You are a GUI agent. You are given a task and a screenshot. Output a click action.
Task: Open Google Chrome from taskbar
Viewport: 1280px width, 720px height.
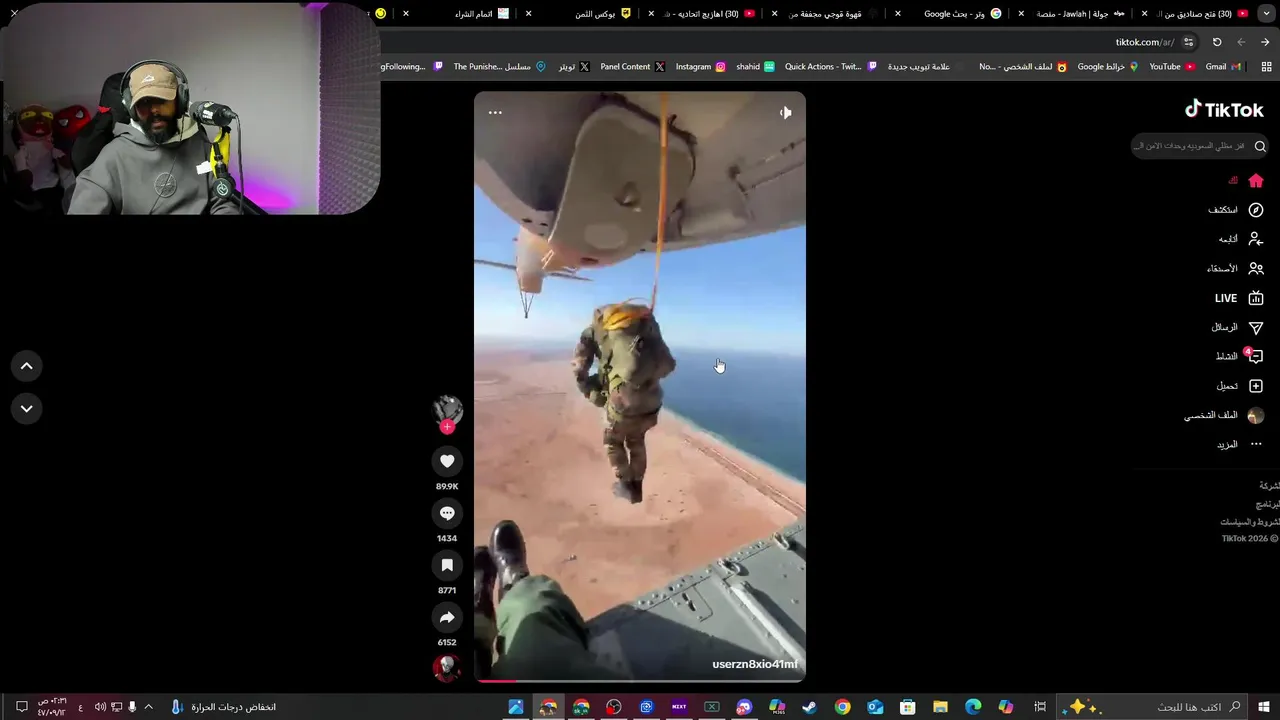842,707
